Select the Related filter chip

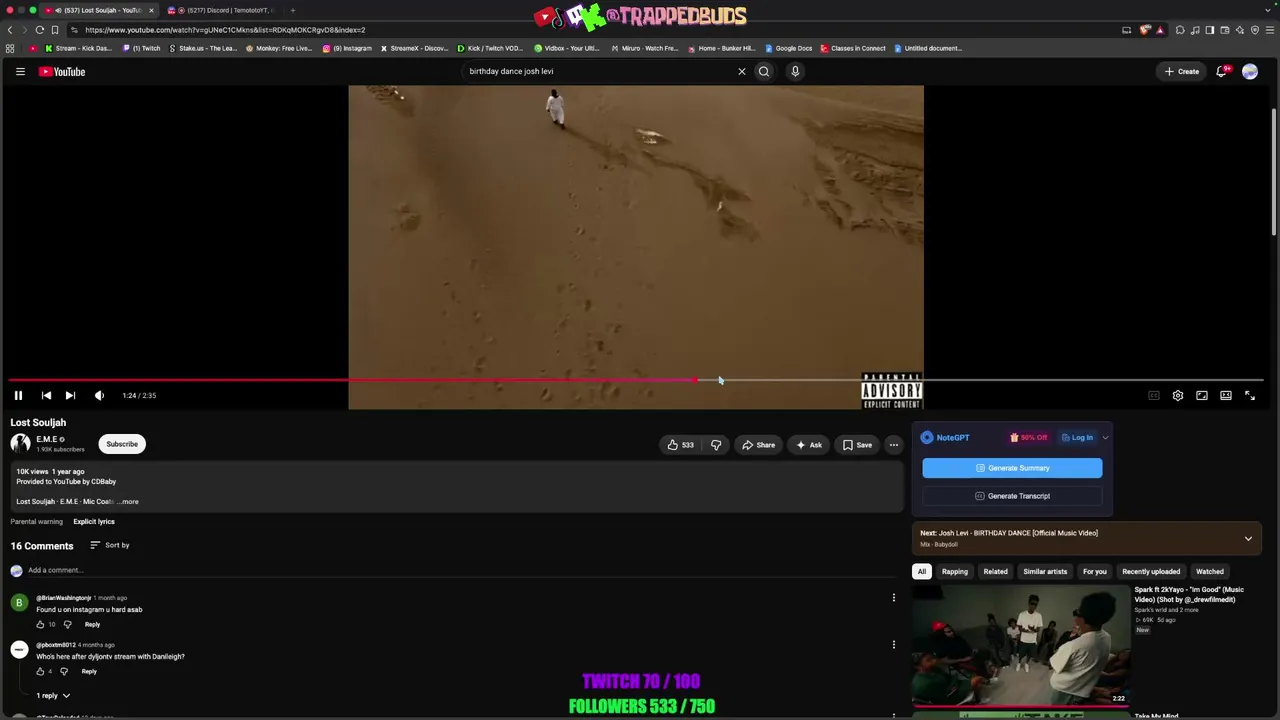coord(995,572)
